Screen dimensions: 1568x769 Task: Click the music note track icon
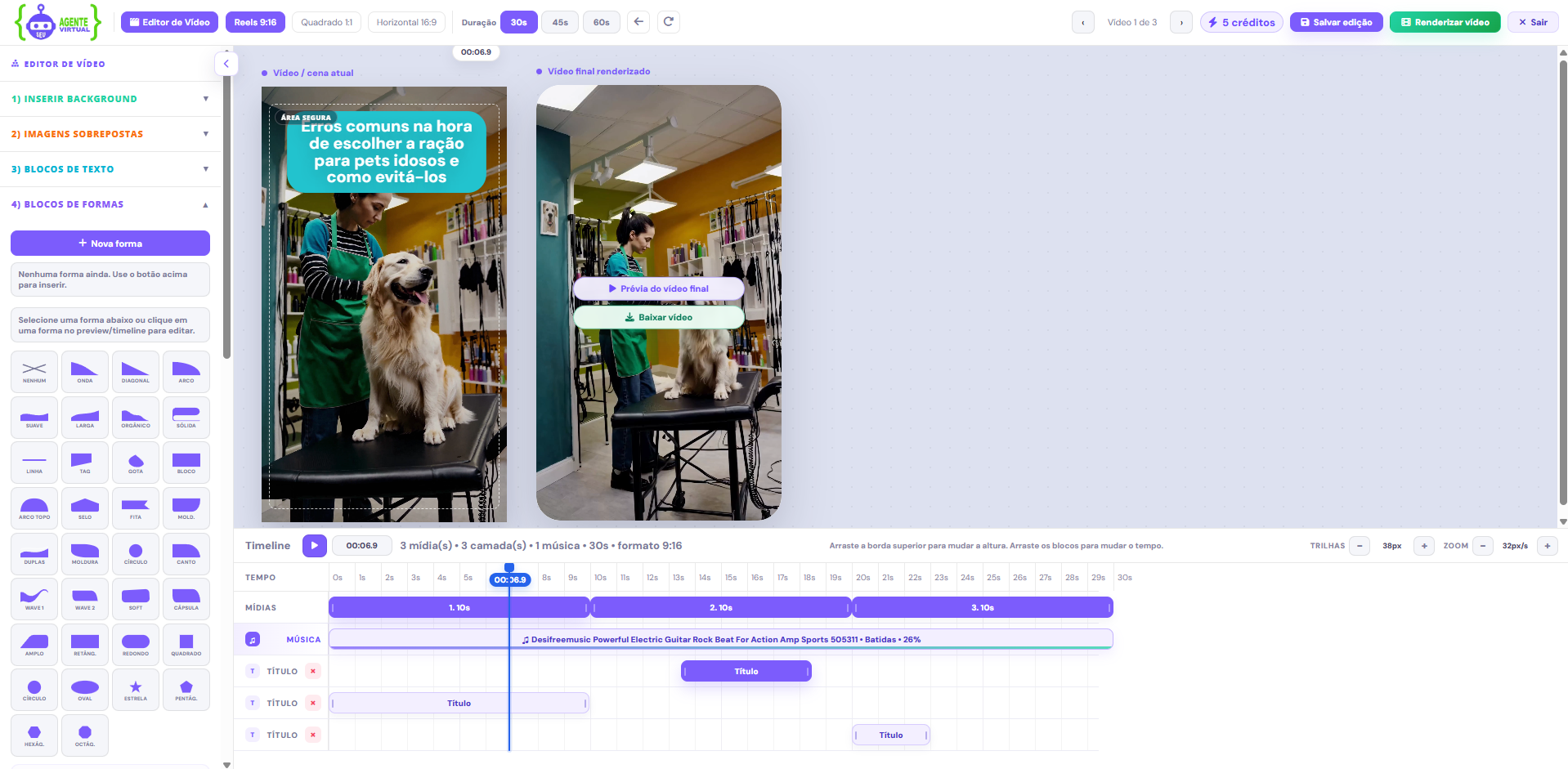pyautogui.click(x=253, y=639)
